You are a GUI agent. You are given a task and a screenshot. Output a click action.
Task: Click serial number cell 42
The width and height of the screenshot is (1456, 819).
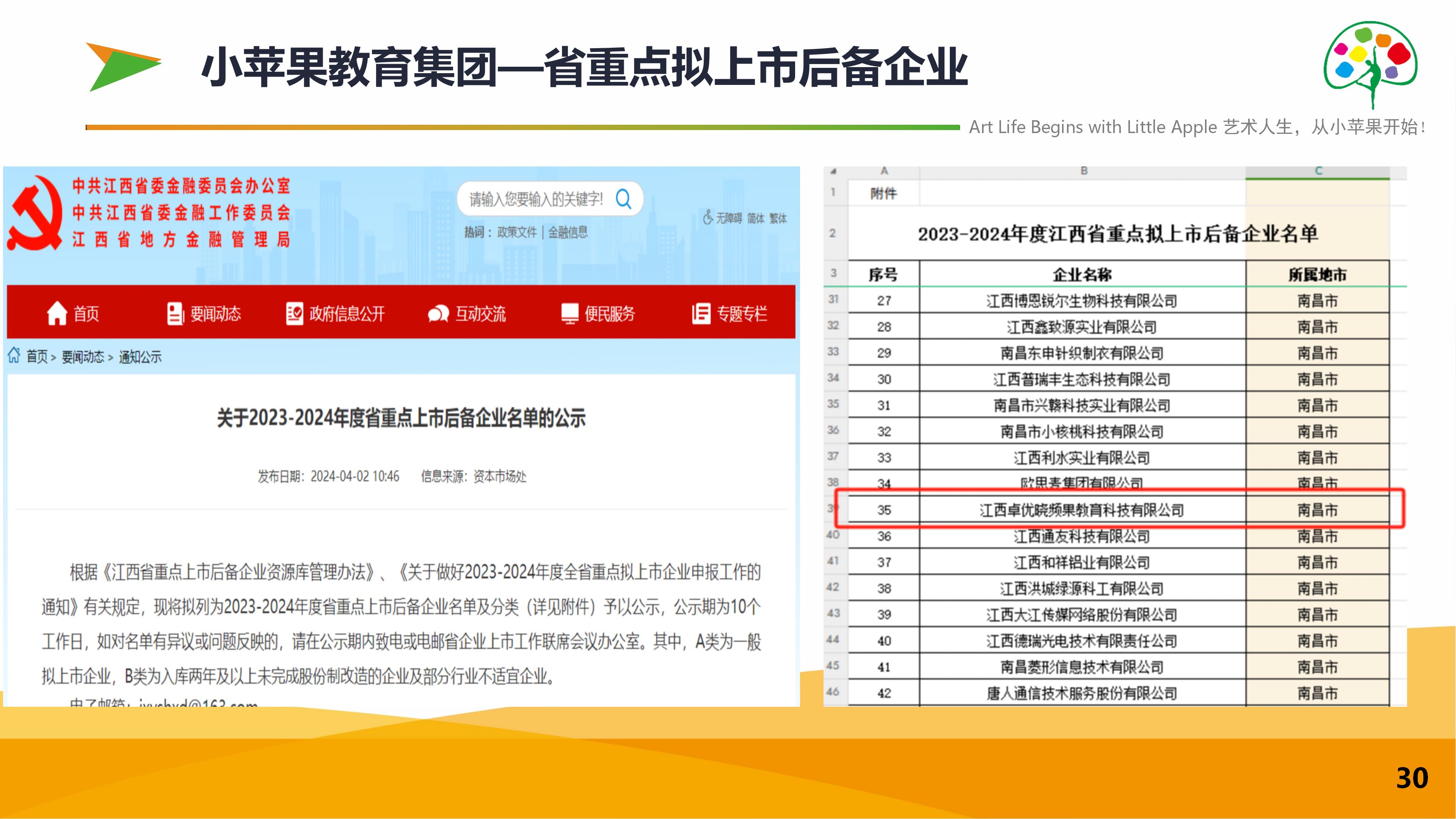pos(884,693)
